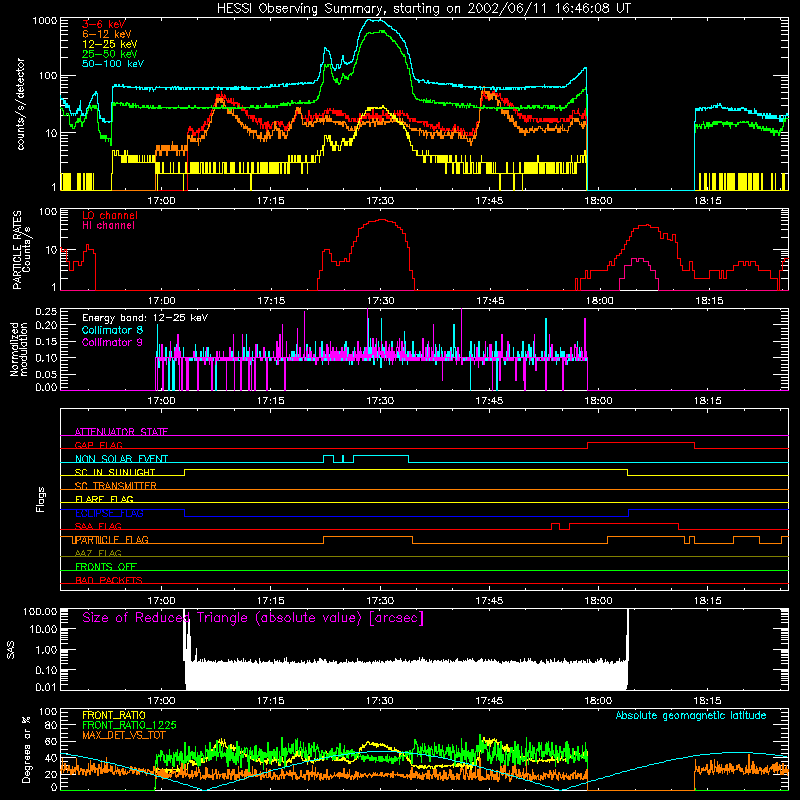Click 'Energy band: 12-25 keV' label
800x800 pixels.
(145, 318)
